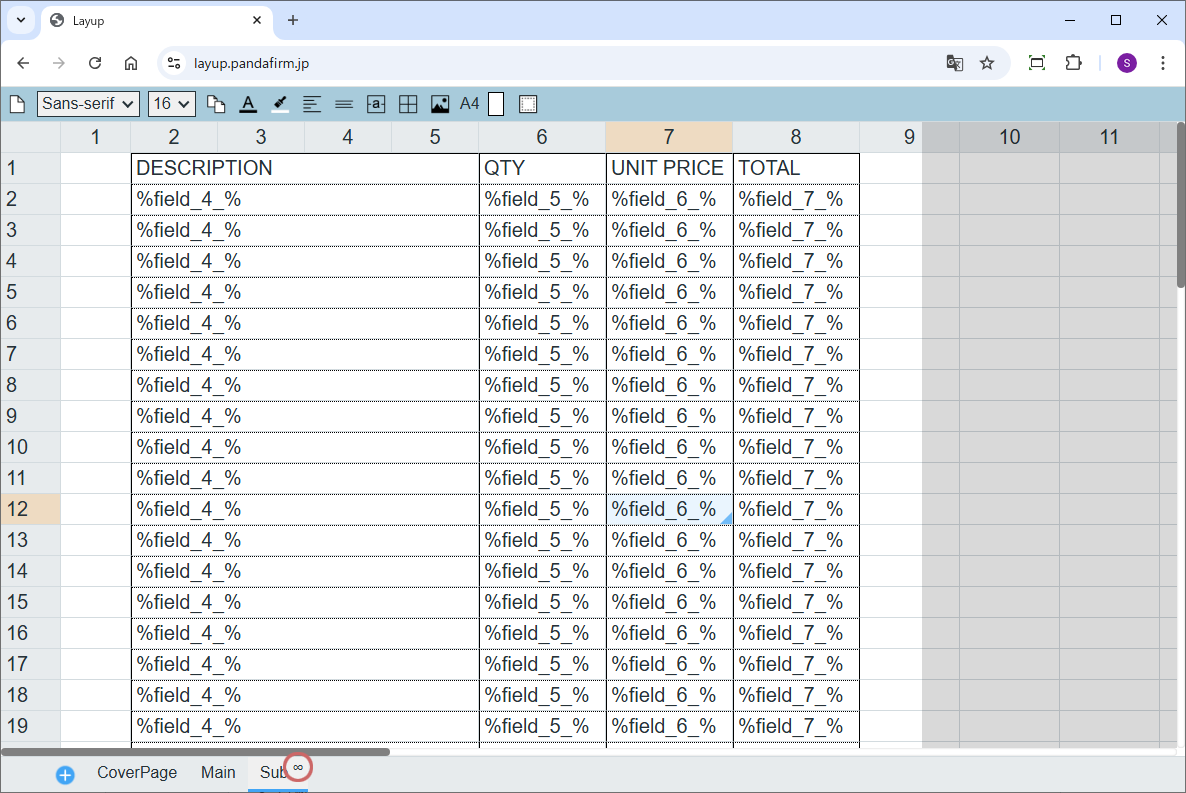The height and width of the screenshot is (793, 1186).
Task: Open the font size 16 dropdown
Action: point(171,104)
